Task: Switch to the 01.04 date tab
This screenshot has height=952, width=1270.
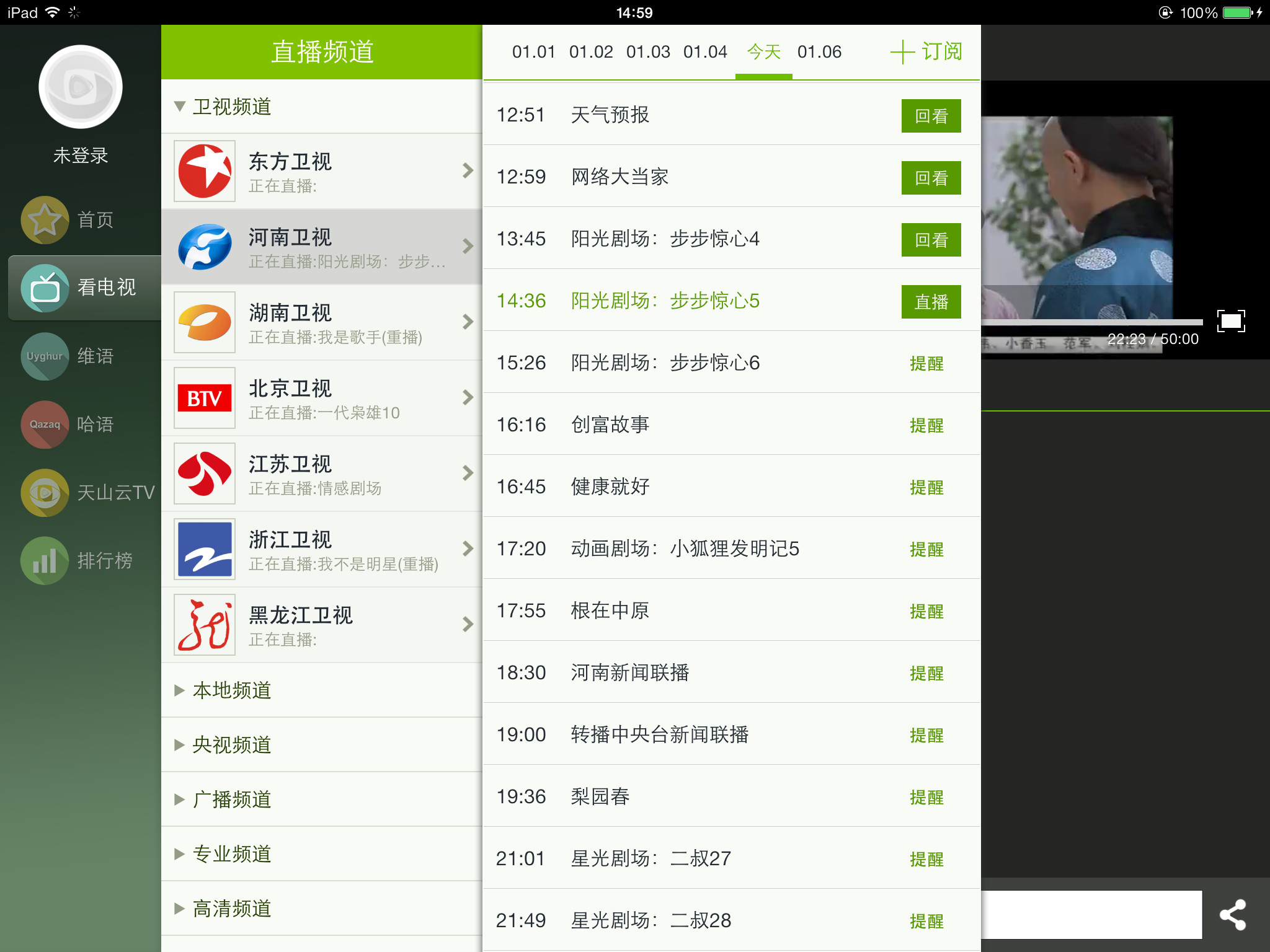Action: click(x=705, y=52)
